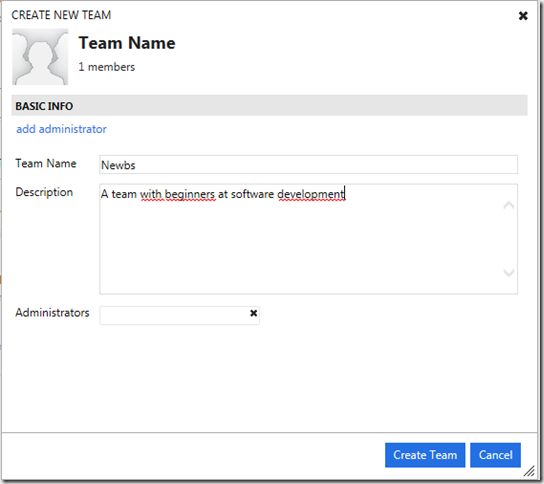Remove the entry in Administrators field
This screenshot has width=544, height=484.
click(x=254, y=313)
